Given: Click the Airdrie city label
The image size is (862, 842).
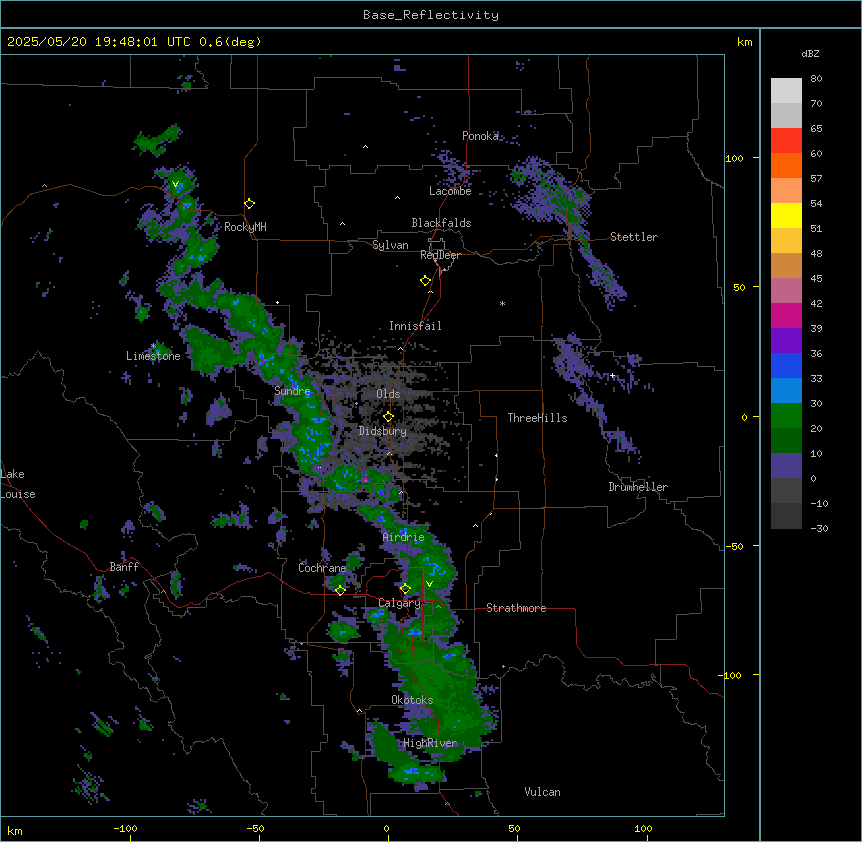Looking at the screenshot, I should (404, 538).
